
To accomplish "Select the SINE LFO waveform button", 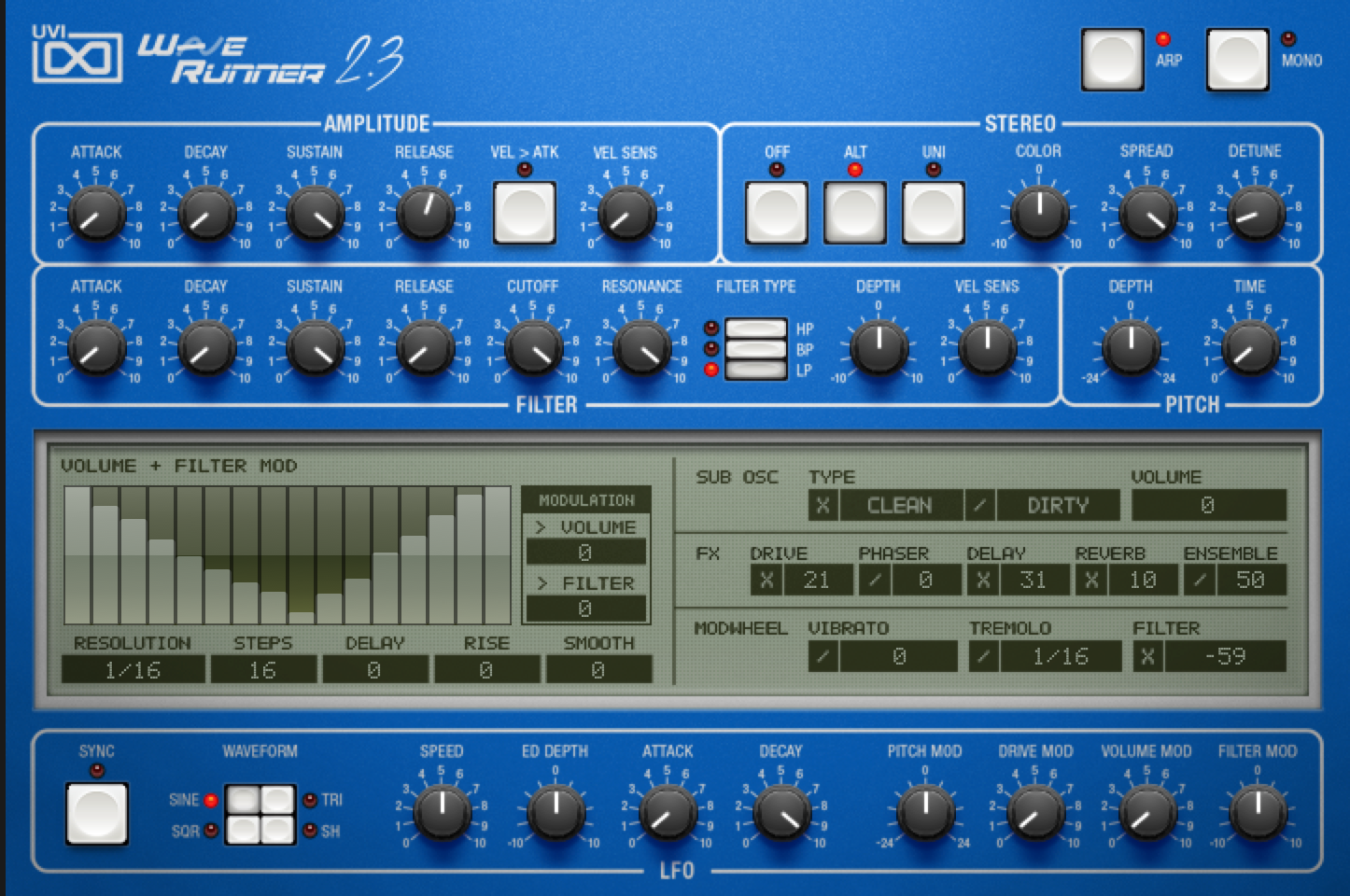I will click(243, 800).
